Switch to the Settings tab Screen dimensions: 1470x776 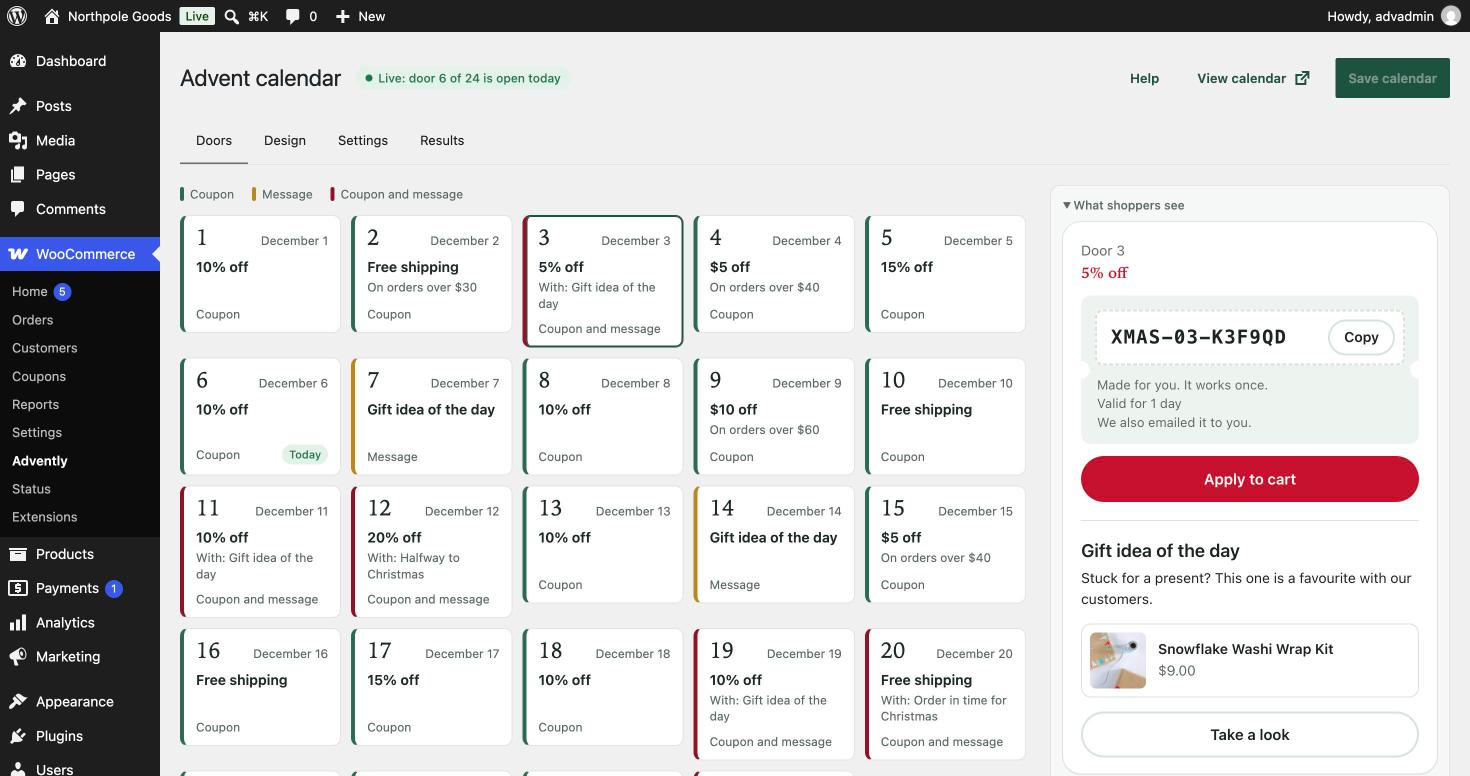tap(363, 140)
